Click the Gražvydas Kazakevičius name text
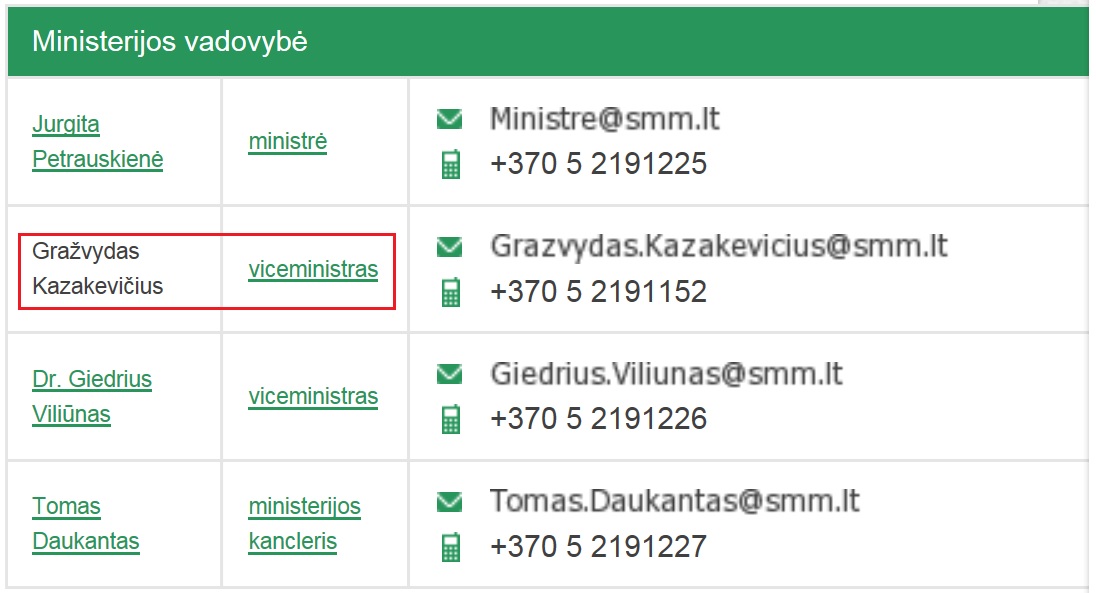 pos(97,269)
